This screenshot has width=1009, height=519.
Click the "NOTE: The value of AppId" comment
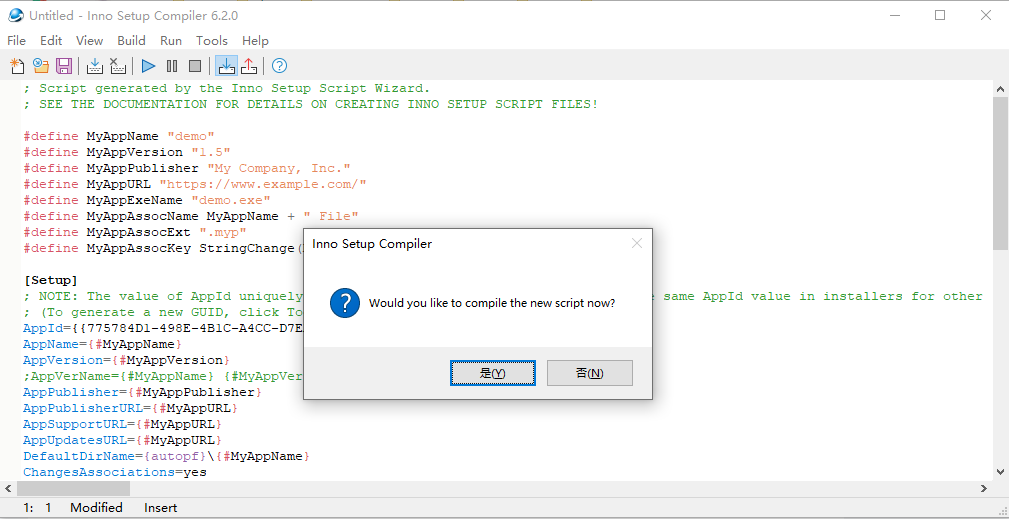(x=163, y=296)
